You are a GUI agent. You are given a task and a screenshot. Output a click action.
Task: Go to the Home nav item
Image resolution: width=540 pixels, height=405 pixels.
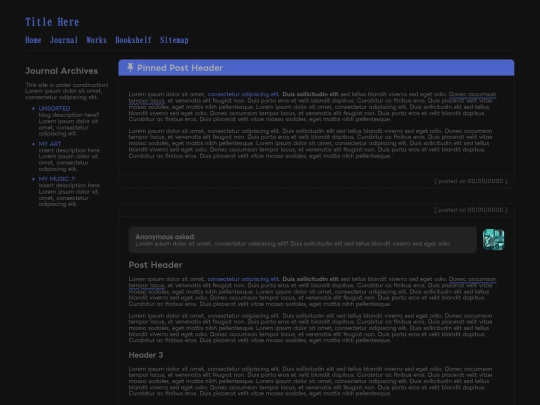[x=33, y=40]
